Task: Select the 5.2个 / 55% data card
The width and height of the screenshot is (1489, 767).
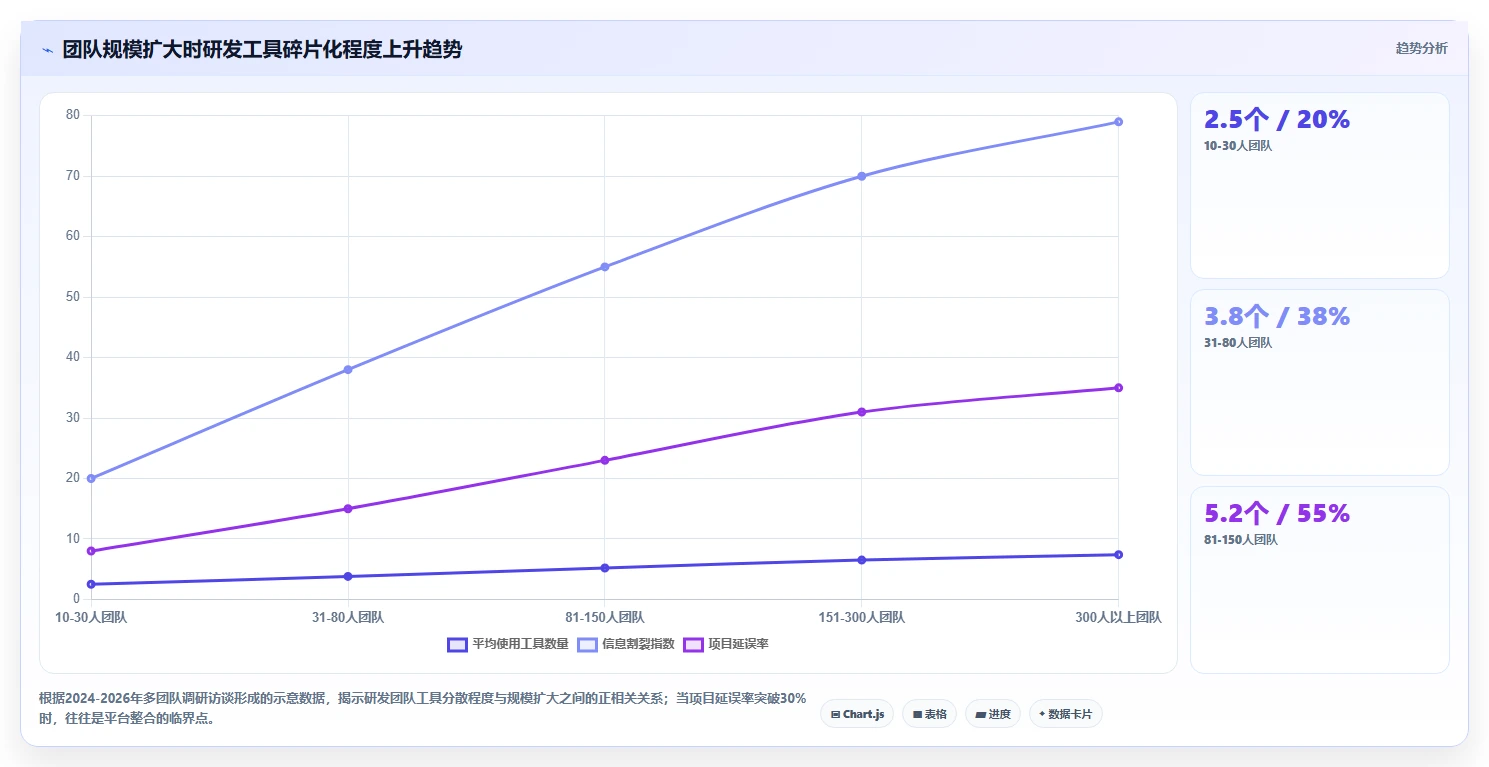Action: [1319, 579]
